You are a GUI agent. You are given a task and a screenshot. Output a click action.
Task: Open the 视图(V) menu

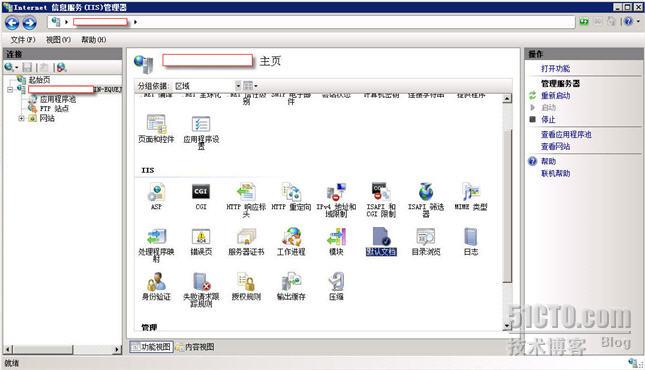pos(58,40)
